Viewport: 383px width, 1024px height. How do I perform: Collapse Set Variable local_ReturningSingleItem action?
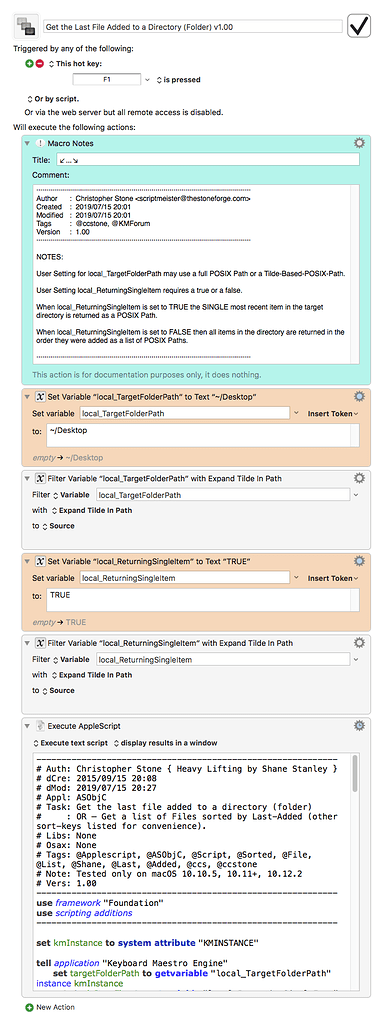coord(27,561)
